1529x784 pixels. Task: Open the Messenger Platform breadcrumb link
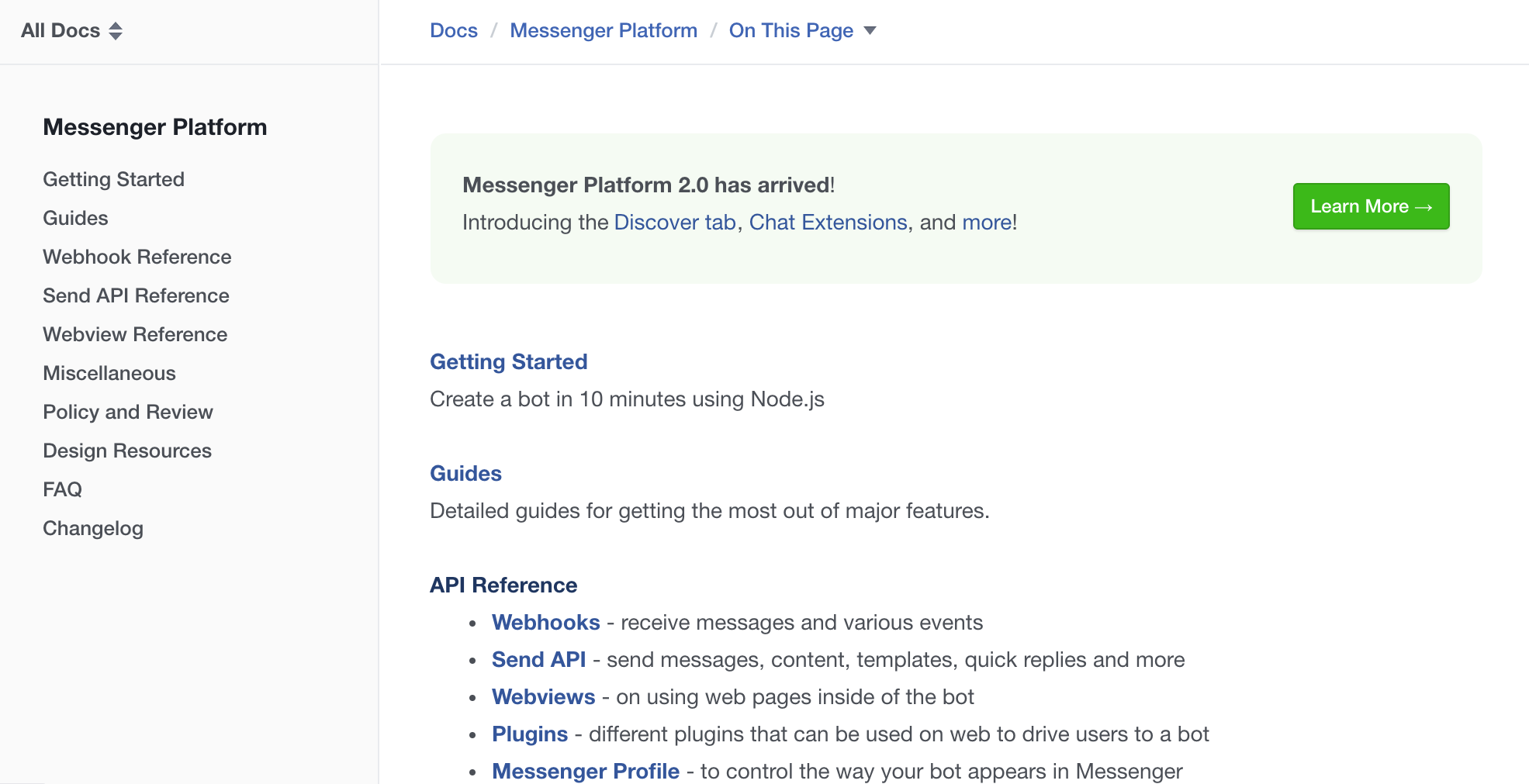click(x=604, y=31)
